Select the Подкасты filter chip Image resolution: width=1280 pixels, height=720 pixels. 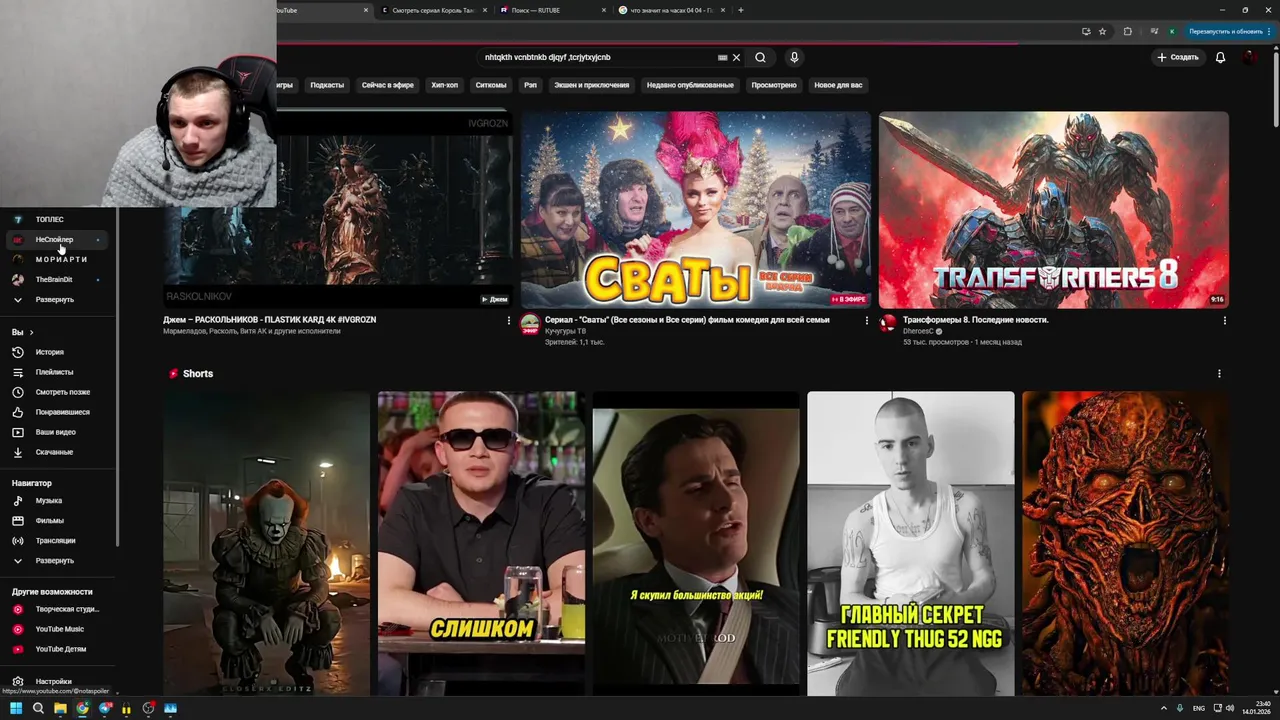[327, 85]
